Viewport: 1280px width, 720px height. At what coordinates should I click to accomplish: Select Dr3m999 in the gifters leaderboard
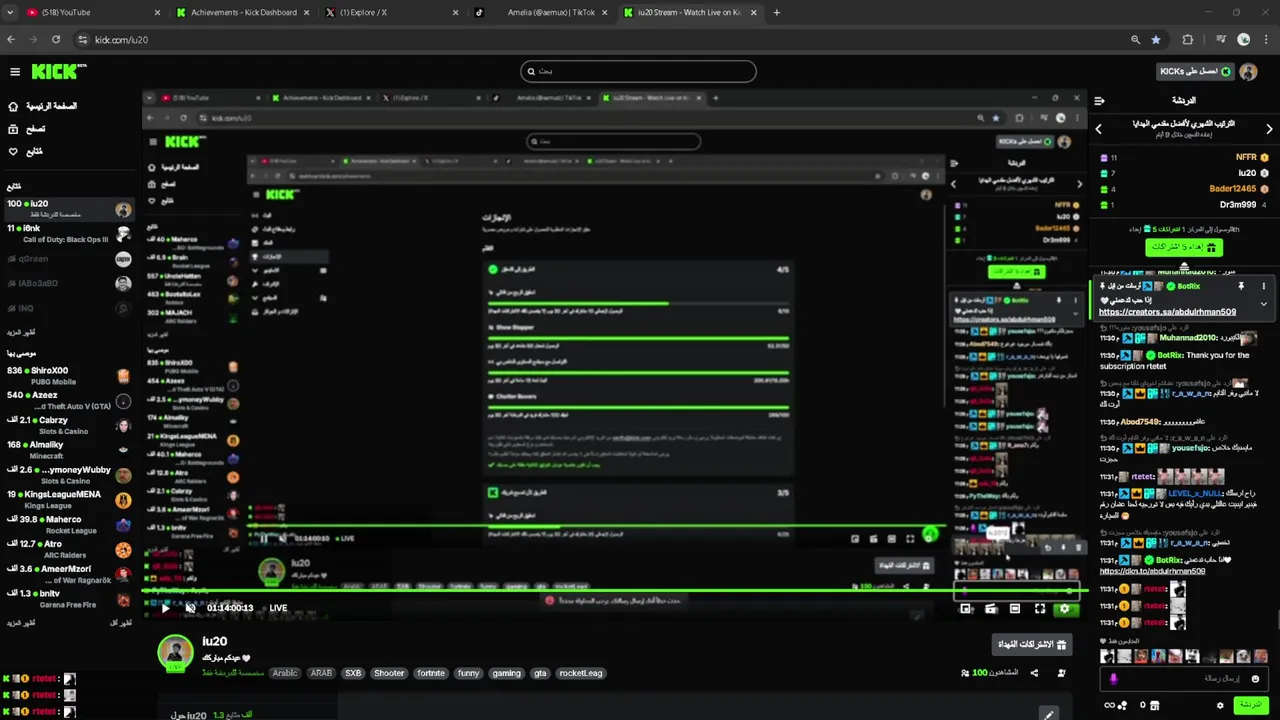1238,205
